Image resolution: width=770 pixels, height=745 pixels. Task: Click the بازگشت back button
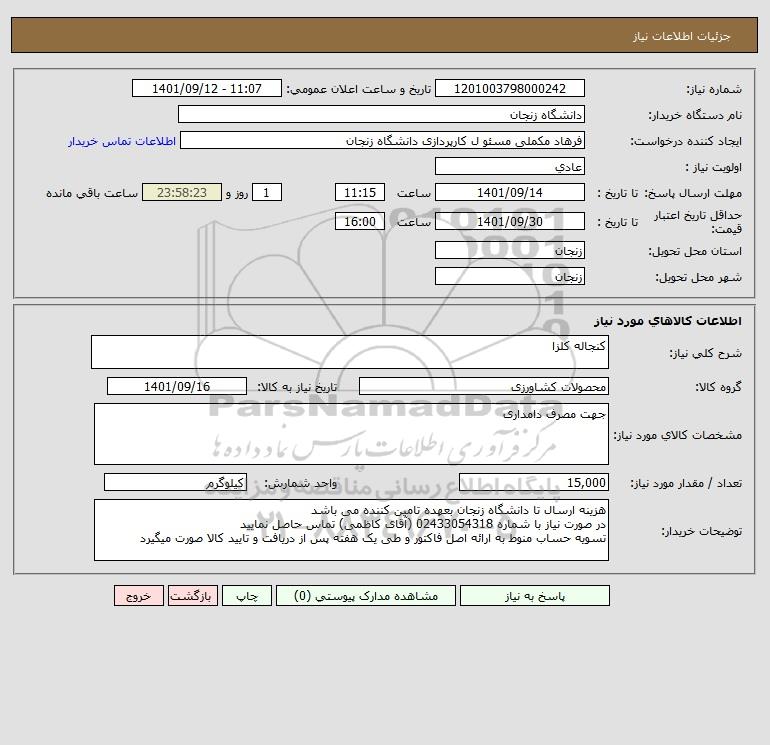point(192,596)
